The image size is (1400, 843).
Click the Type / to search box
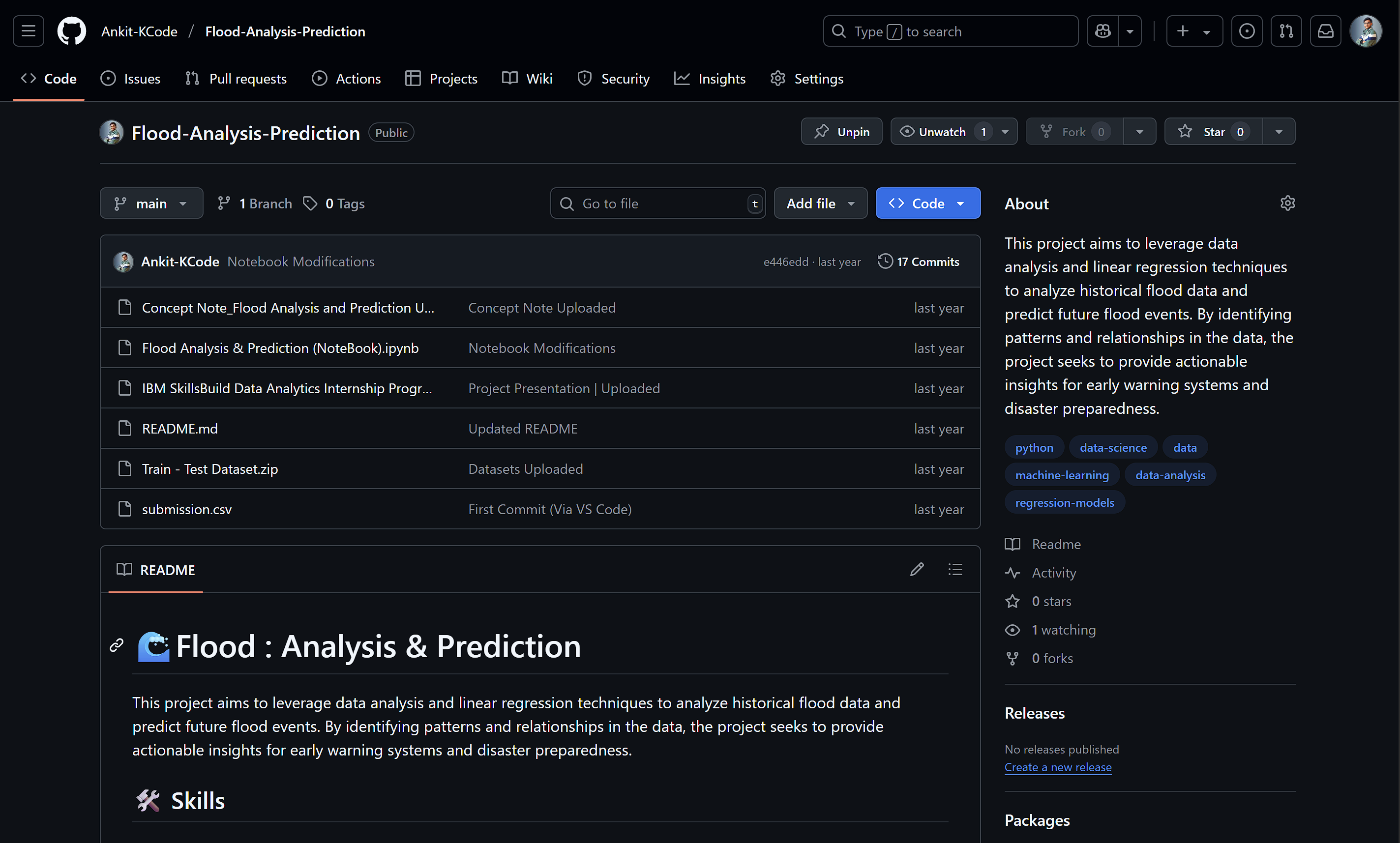coord(951,31)
